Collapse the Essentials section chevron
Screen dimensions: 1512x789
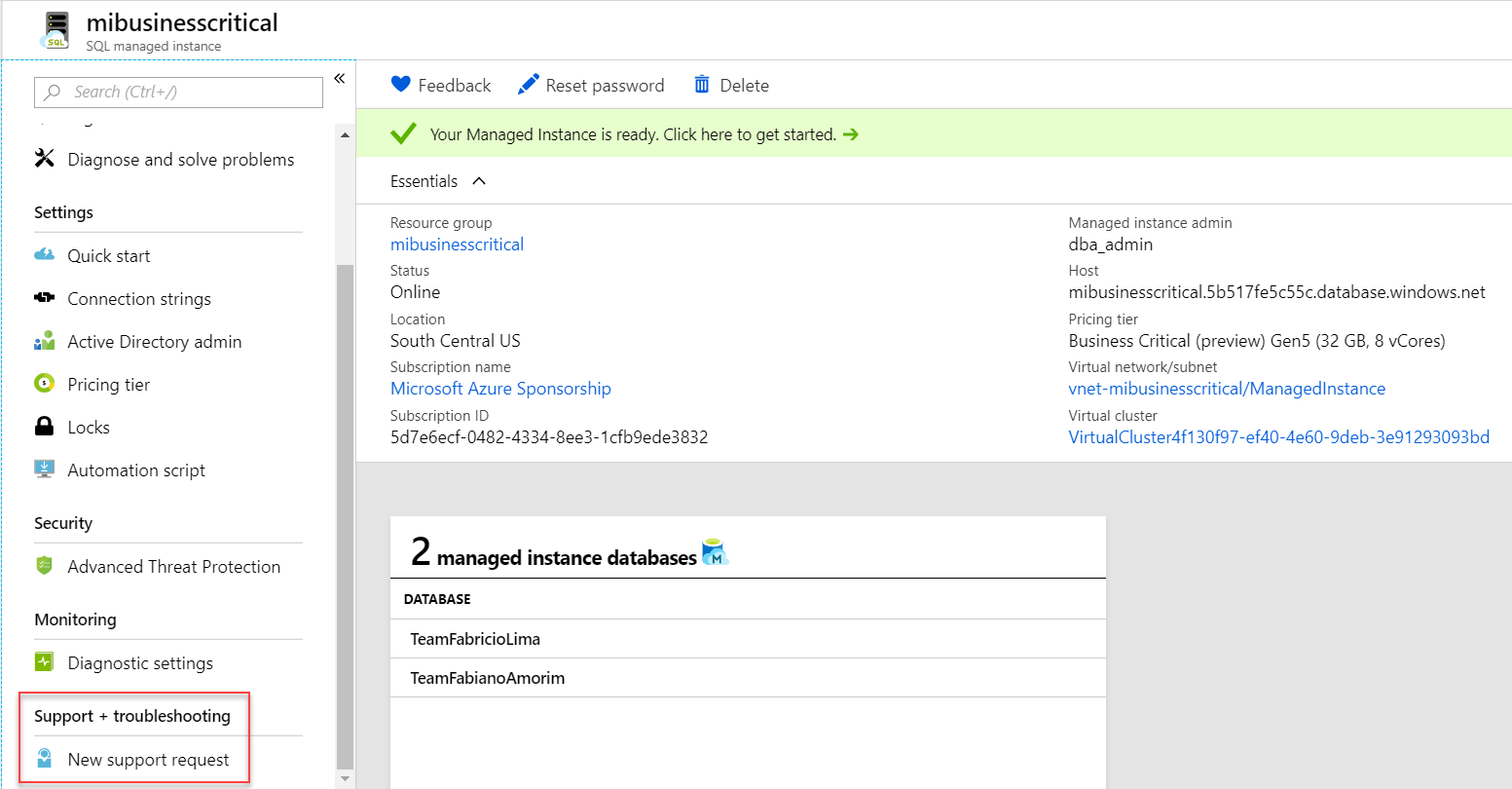[x=479, y=181]
